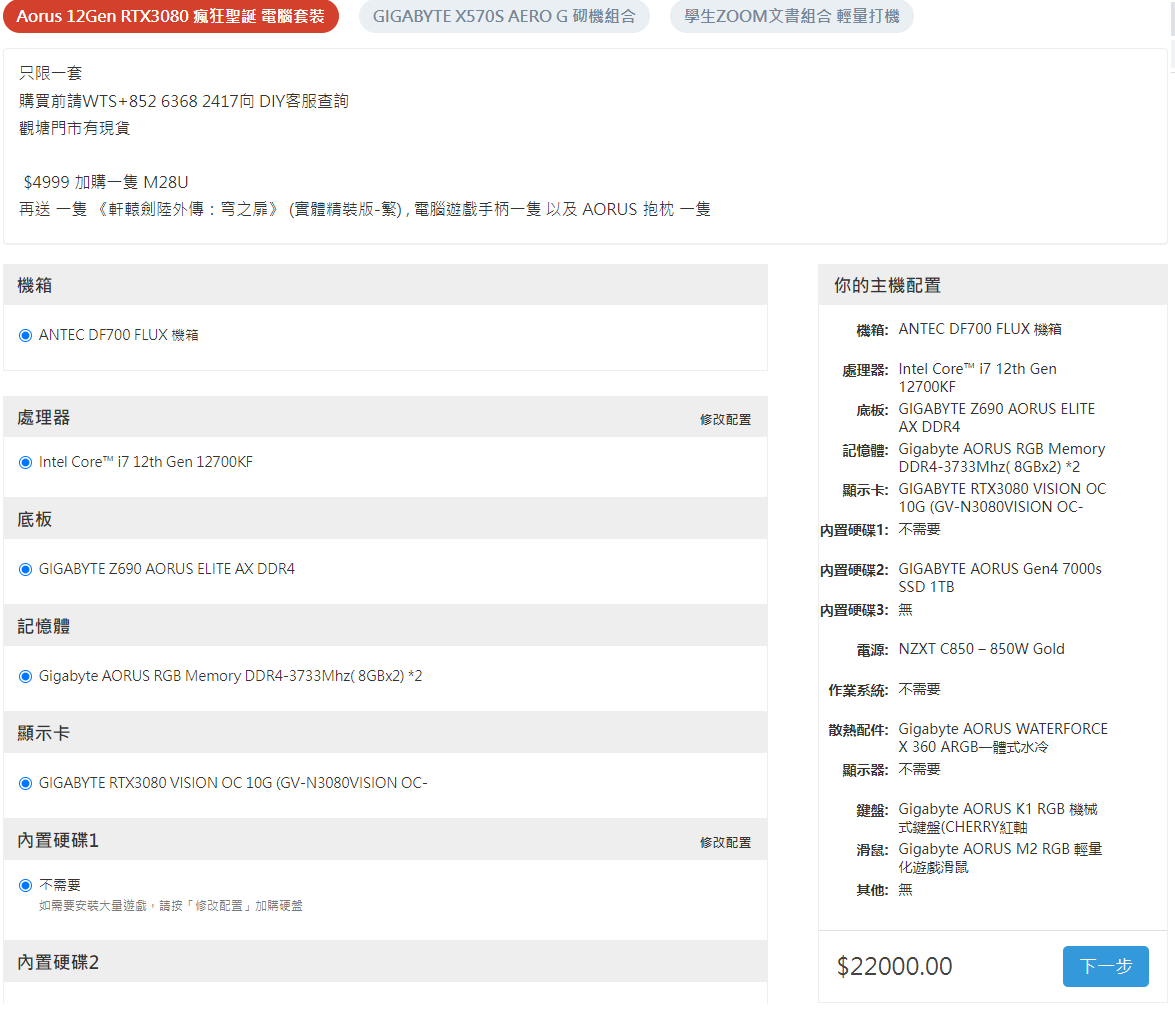Screen dimensions: 1175x1010
Task: Open the 學生ZOOM文書組合 tab
Action: pos(791,17)
